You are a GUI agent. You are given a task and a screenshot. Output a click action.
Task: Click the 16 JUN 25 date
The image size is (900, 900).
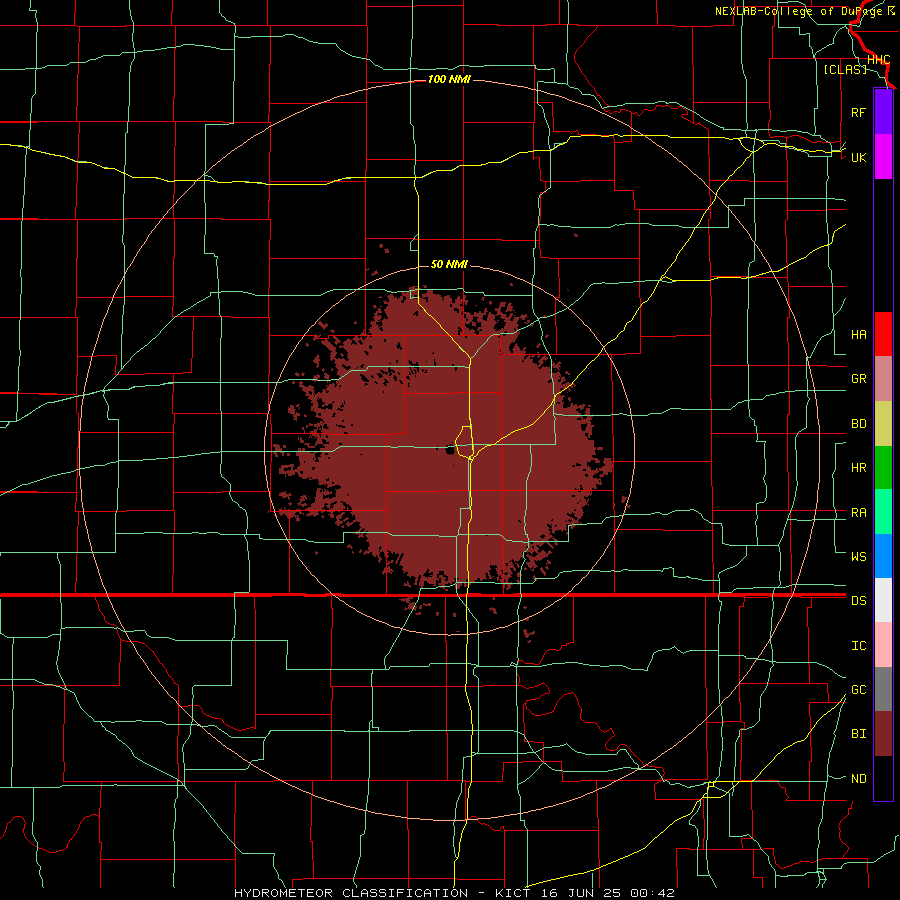581,893
